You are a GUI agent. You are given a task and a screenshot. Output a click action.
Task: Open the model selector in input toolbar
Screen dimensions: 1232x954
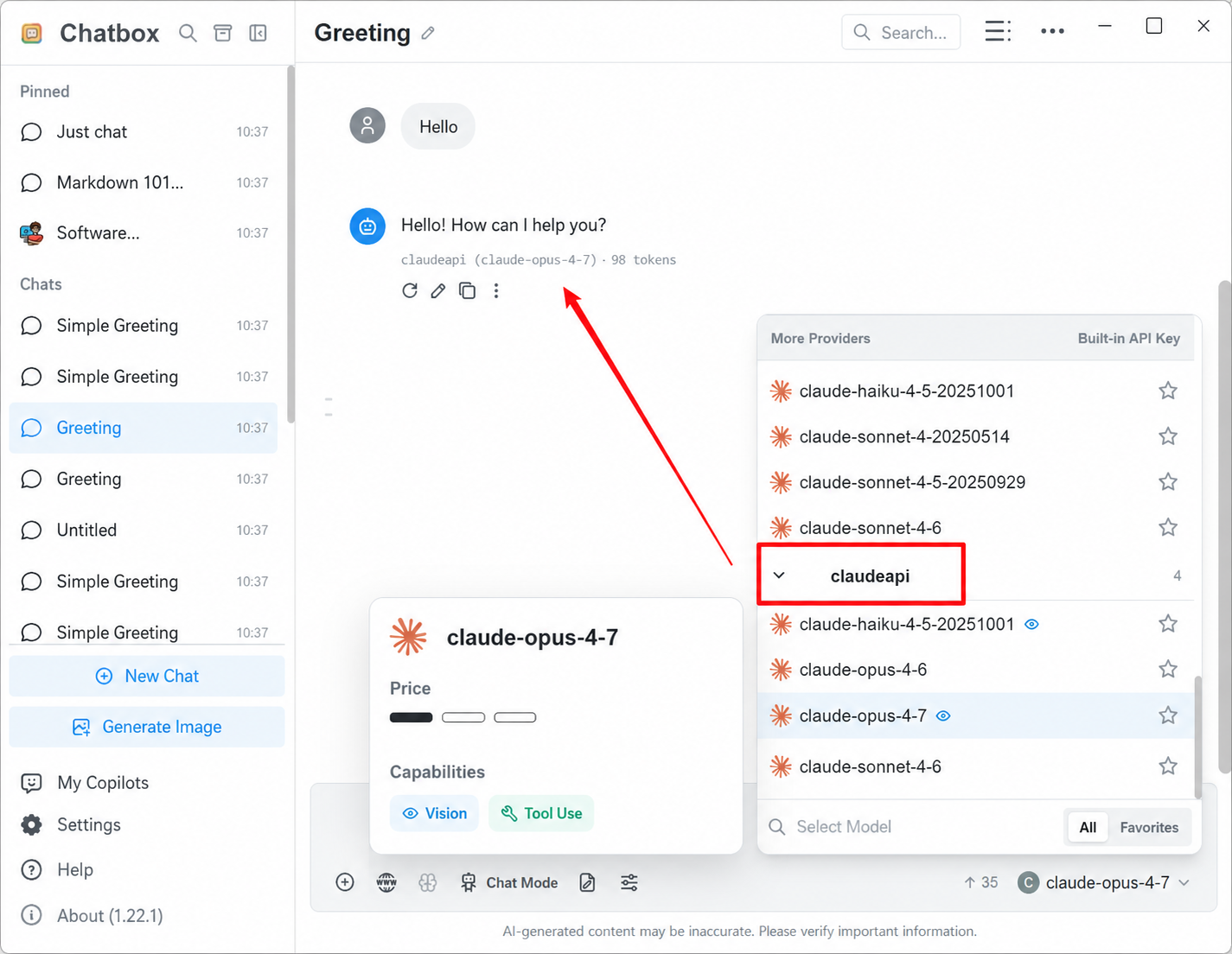[x=1104, y=882]
